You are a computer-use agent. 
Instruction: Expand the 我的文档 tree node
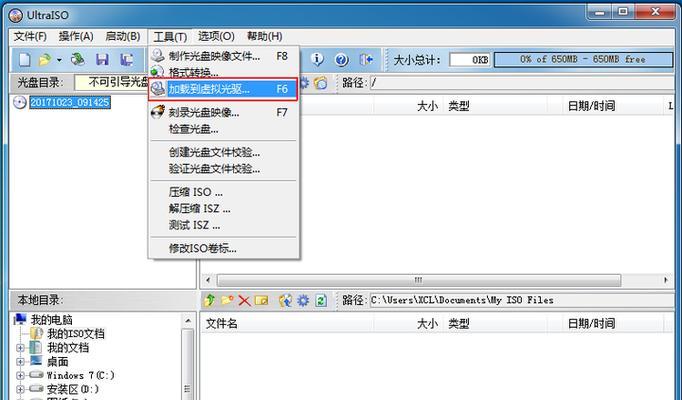(x=20, y=348)
